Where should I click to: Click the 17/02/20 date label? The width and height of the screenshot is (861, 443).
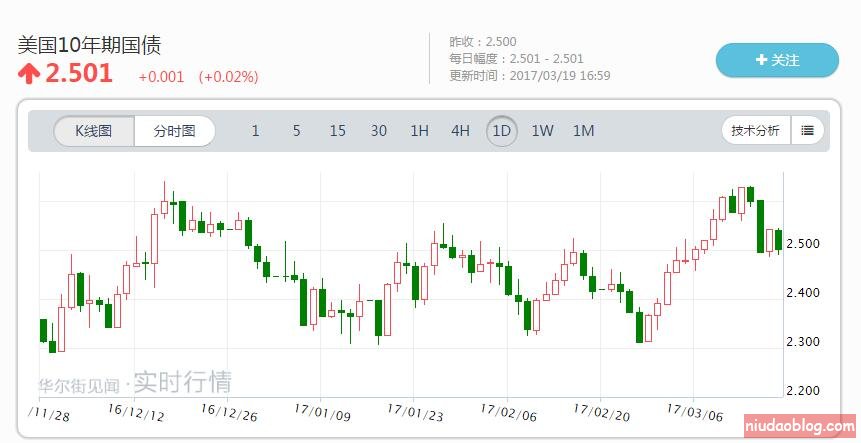click(x=601, y=412)
